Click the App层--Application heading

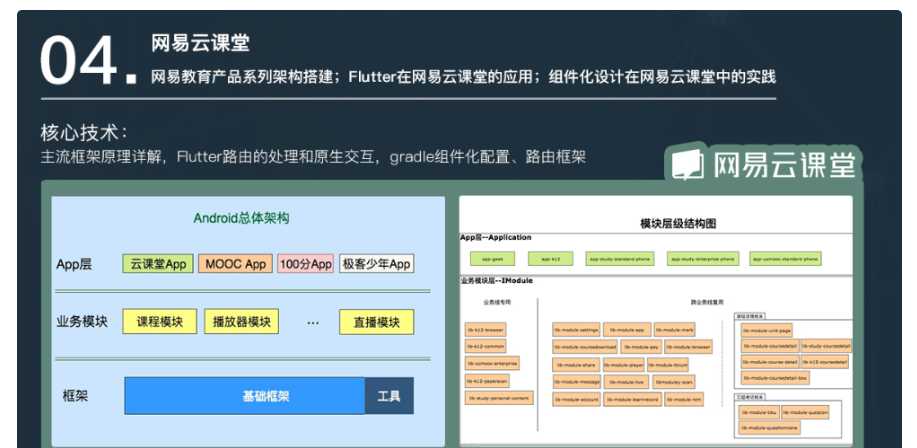(x=496, y=237)
